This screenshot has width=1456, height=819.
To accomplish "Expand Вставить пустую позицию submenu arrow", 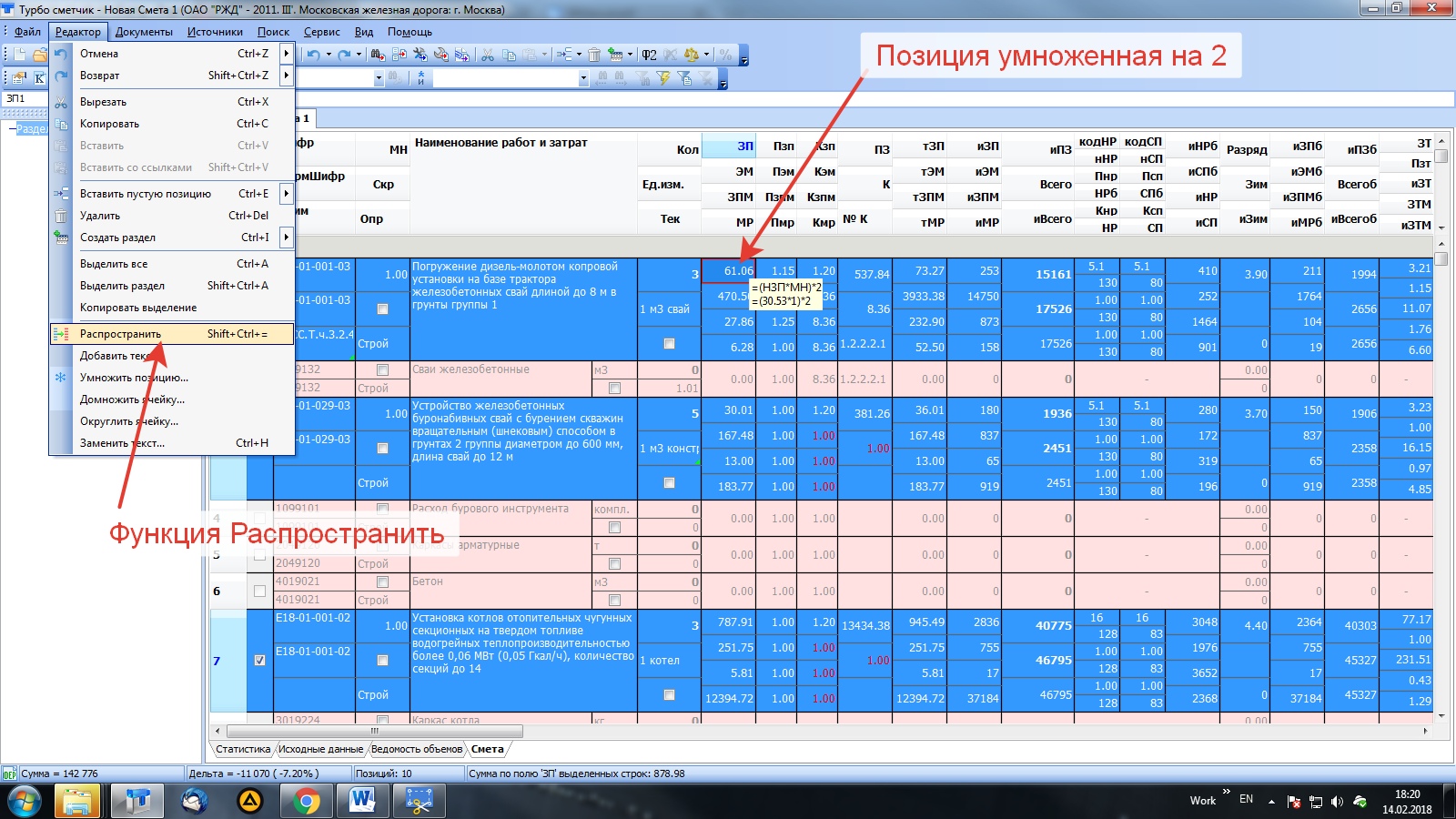I will tap(286, 193).
